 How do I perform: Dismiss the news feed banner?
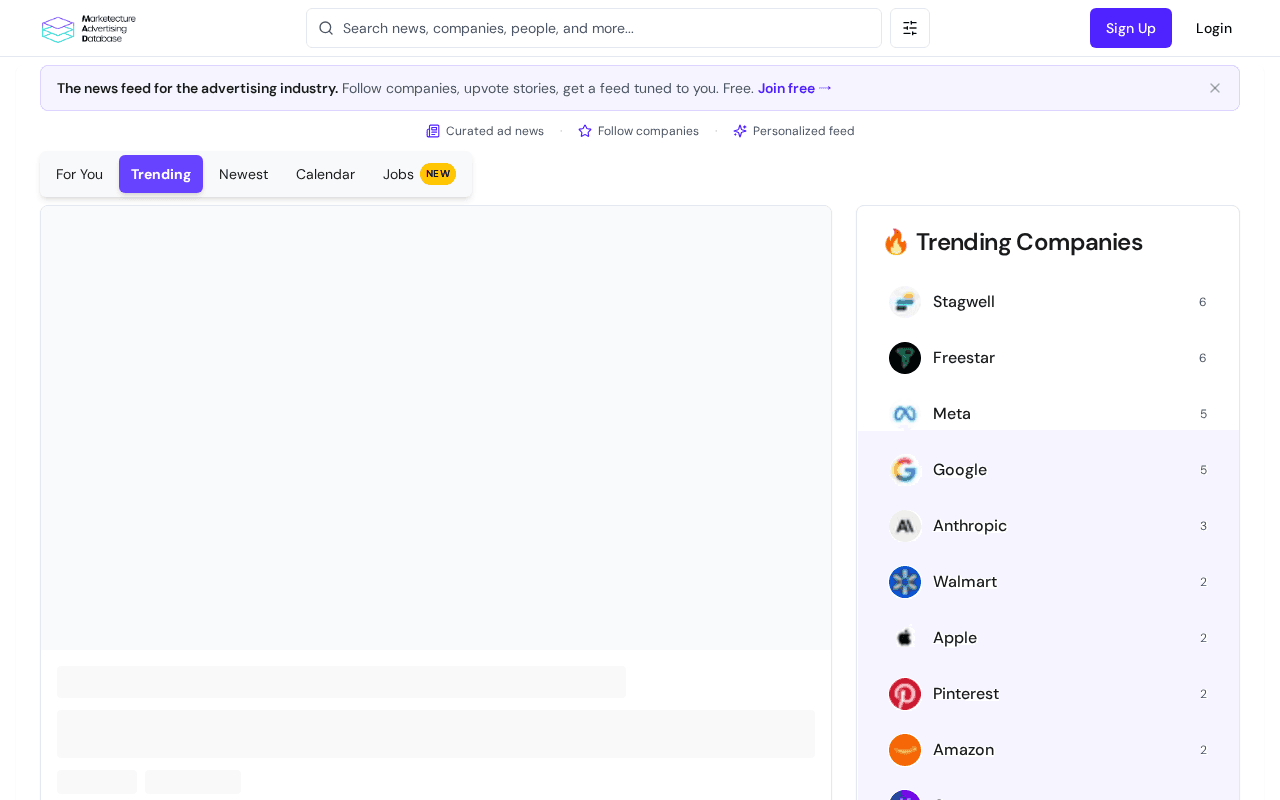[1215, 88]
